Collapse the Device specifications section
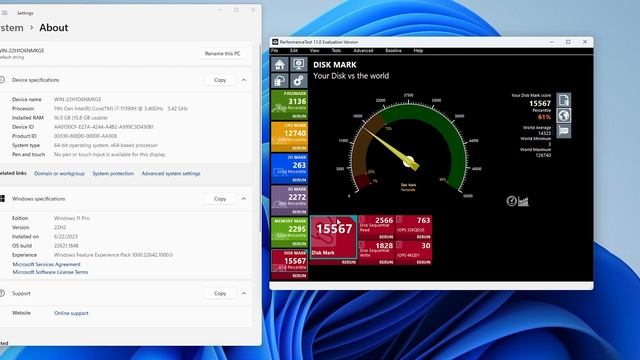This screenshot has width=640, height=360. pos(244,80)
